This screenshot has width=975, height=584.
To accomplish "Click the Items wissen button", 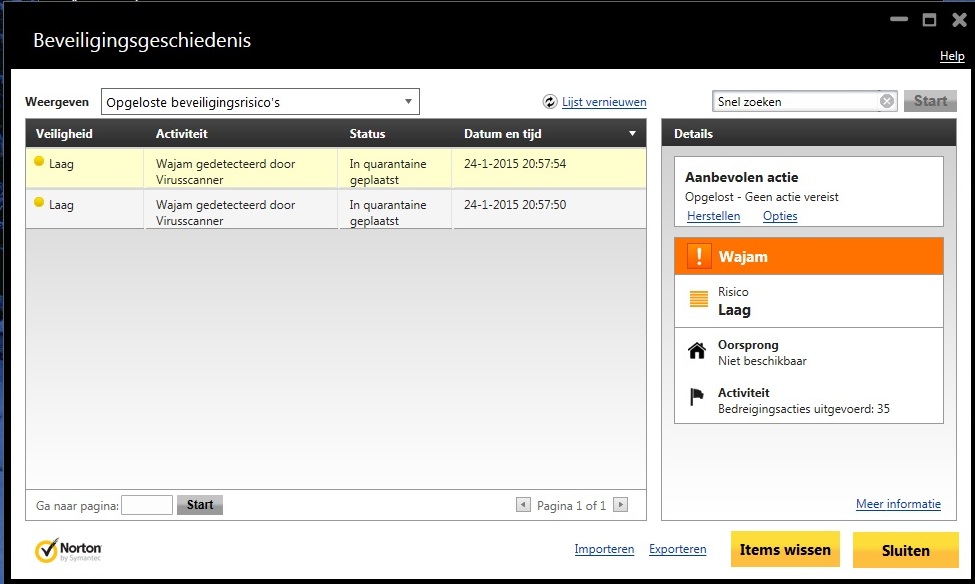I will 785,549.
